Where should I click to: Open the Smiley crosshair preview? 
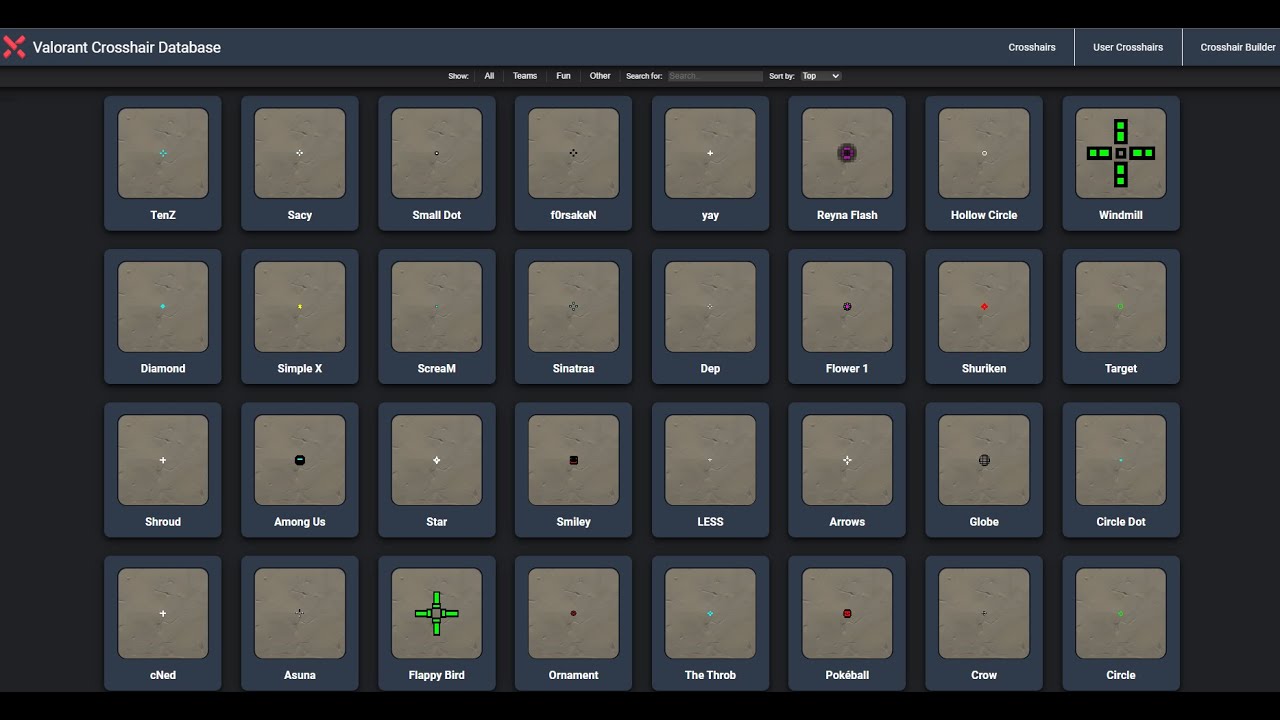(574, 460)
